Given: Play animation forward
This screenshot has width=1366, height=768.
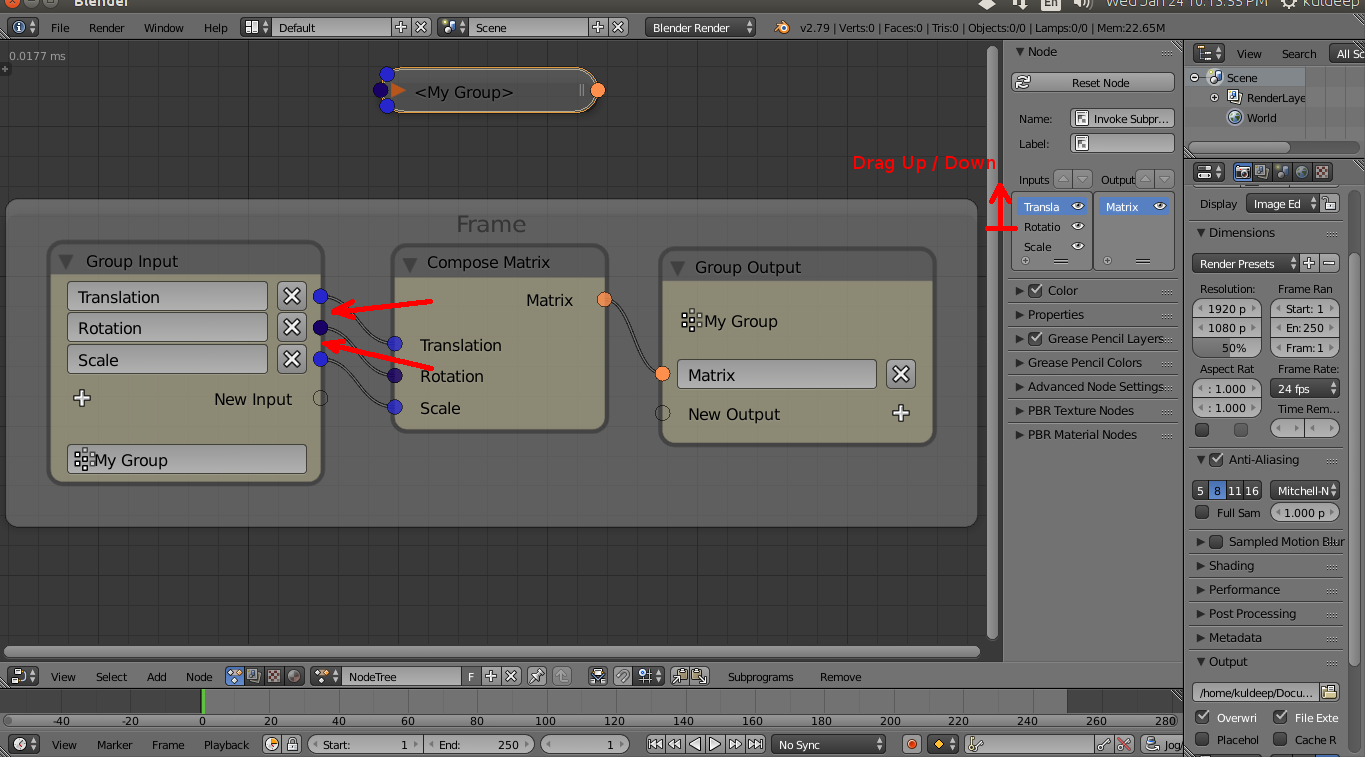Looking at the screenshot, I should (715, 744).
